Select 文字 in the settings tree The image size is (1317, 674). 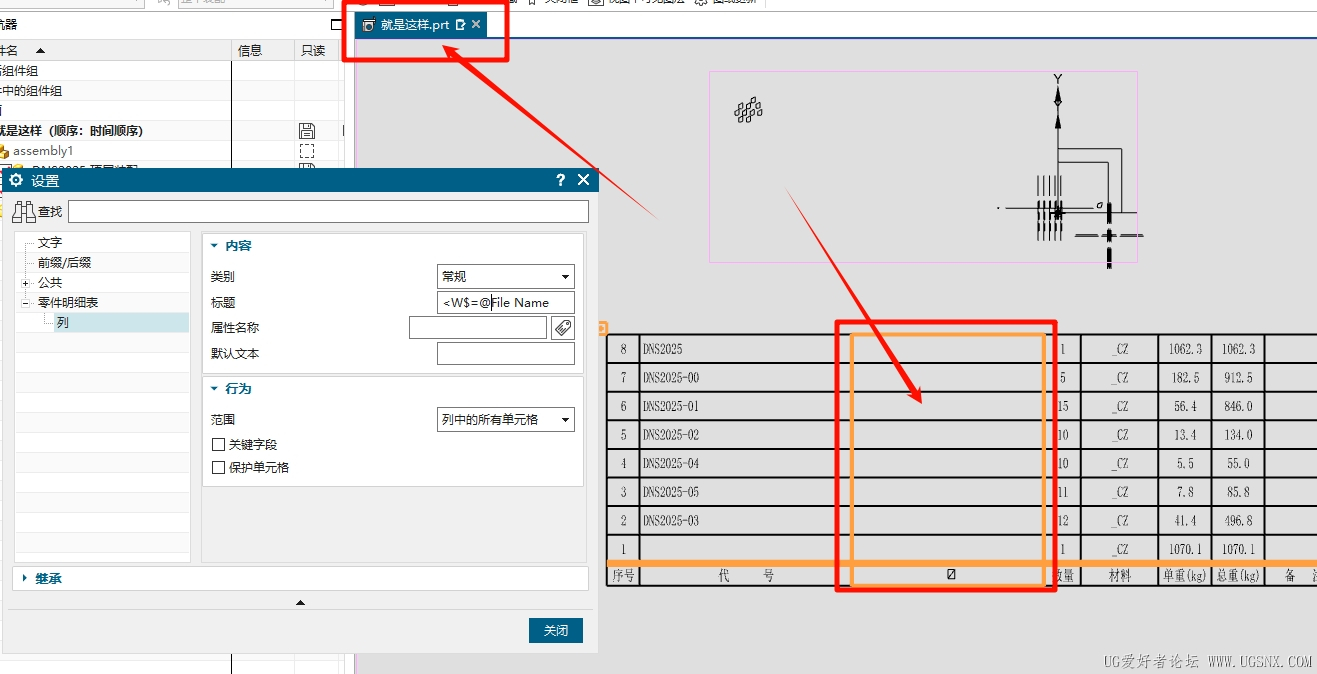pyautogui.click(x=50, y=242)
